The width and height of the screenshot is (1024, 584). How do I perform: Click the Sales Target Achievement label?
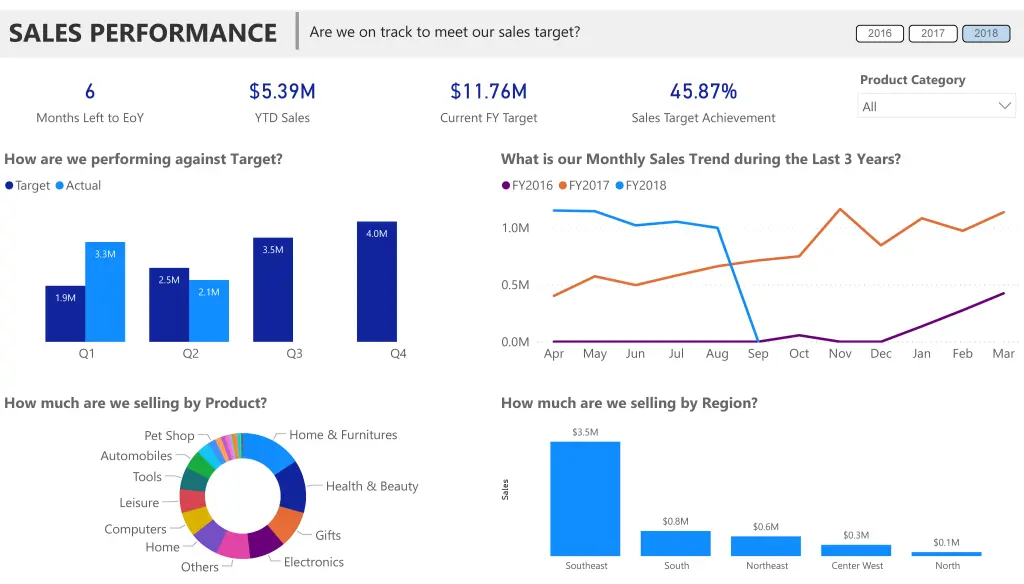pyautogui.click(x=703, y=118)
